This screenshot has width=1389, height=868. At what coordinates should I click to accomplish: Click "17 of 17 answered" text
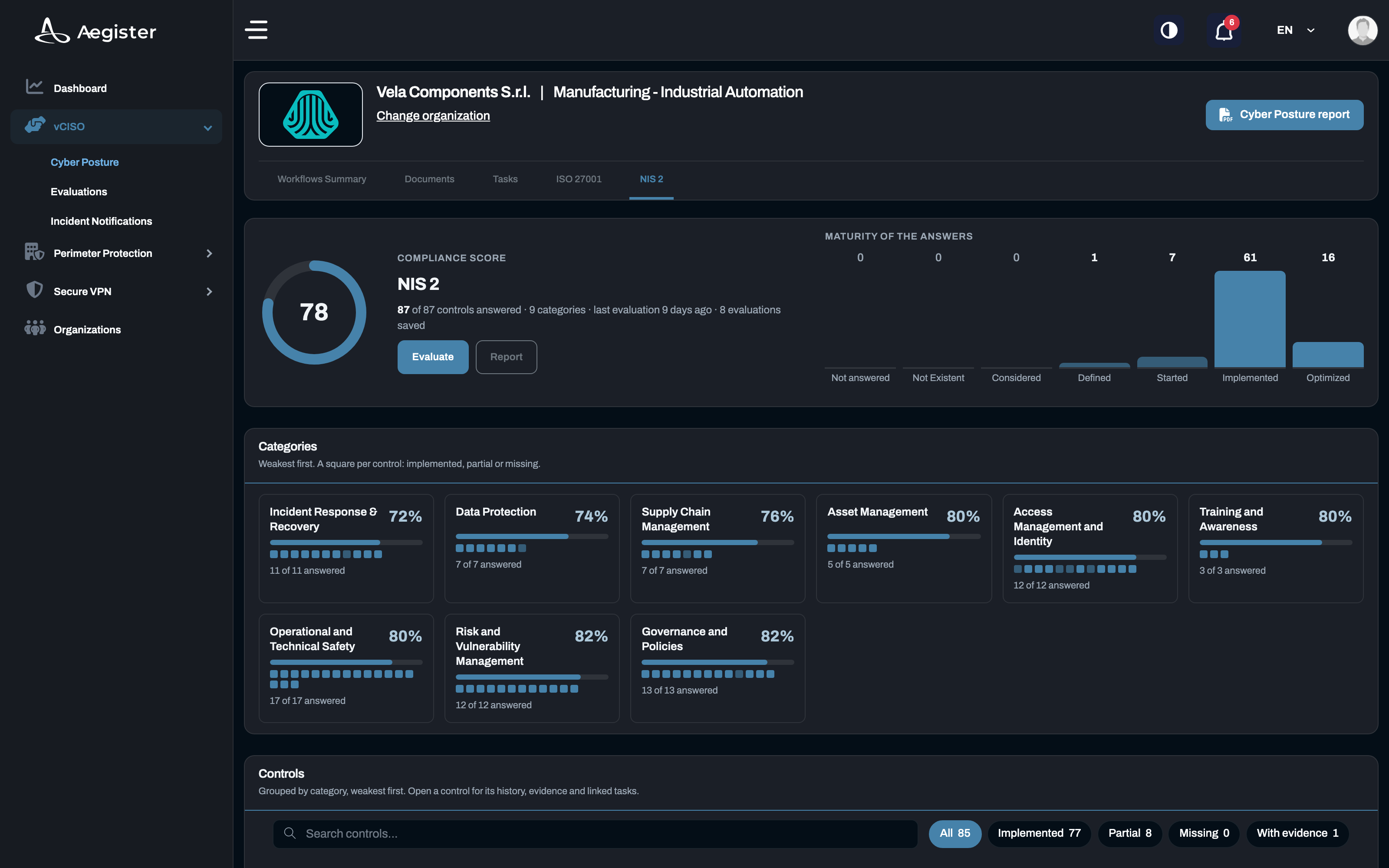pyautogui.click(x=308, y=700)
